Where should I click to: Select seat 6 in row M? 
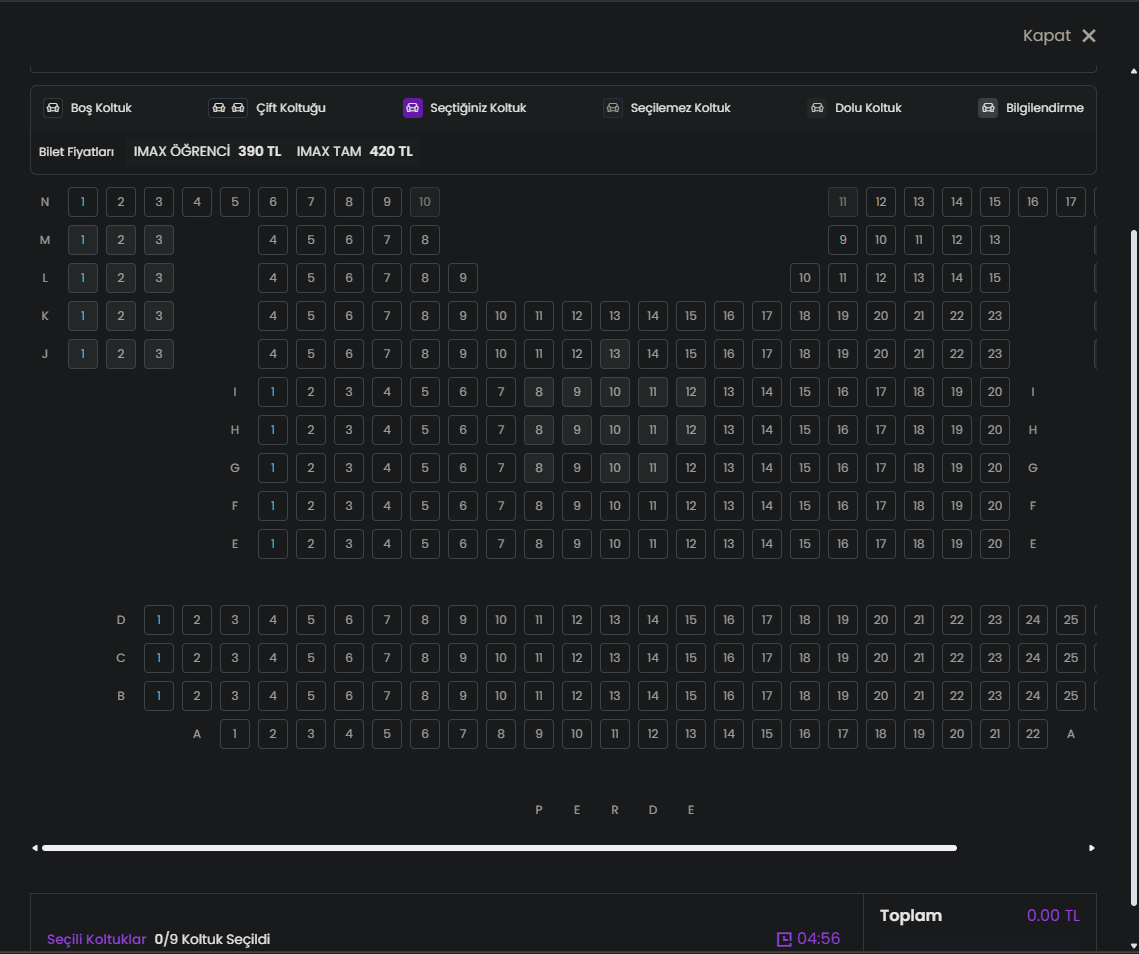click(349, 240)
